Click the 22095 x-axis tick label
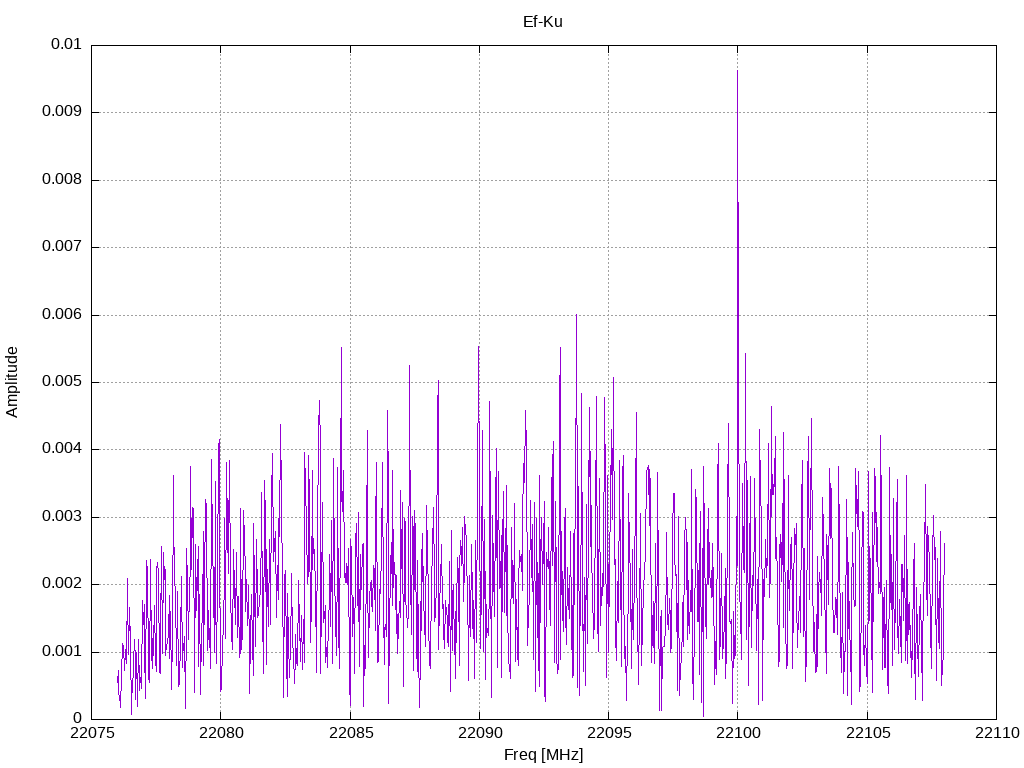 click(x=609, y=733)
